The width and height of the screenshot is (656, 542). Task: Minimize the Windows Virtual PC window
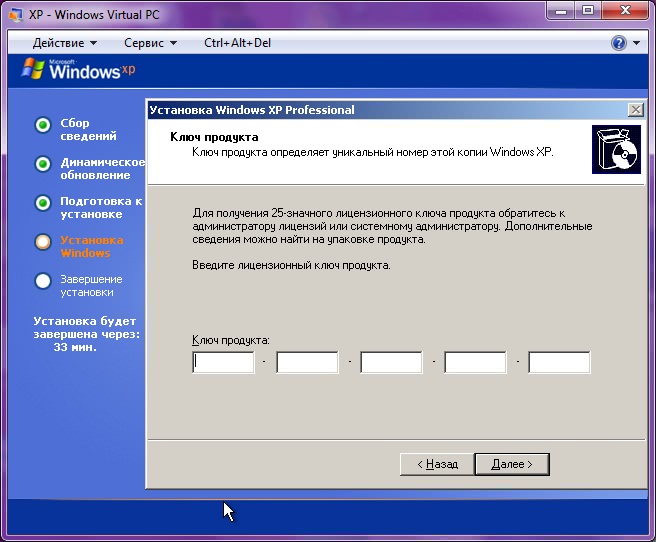pos(561,10)
